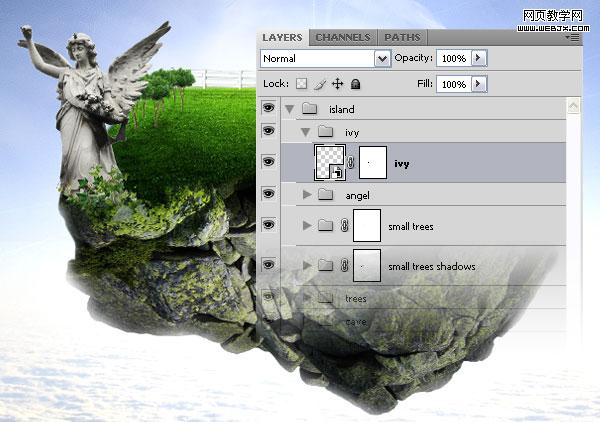Switch to the Paths tab
Image resolution: width=600 pixels, height=422 pixels.
(403, 38)
